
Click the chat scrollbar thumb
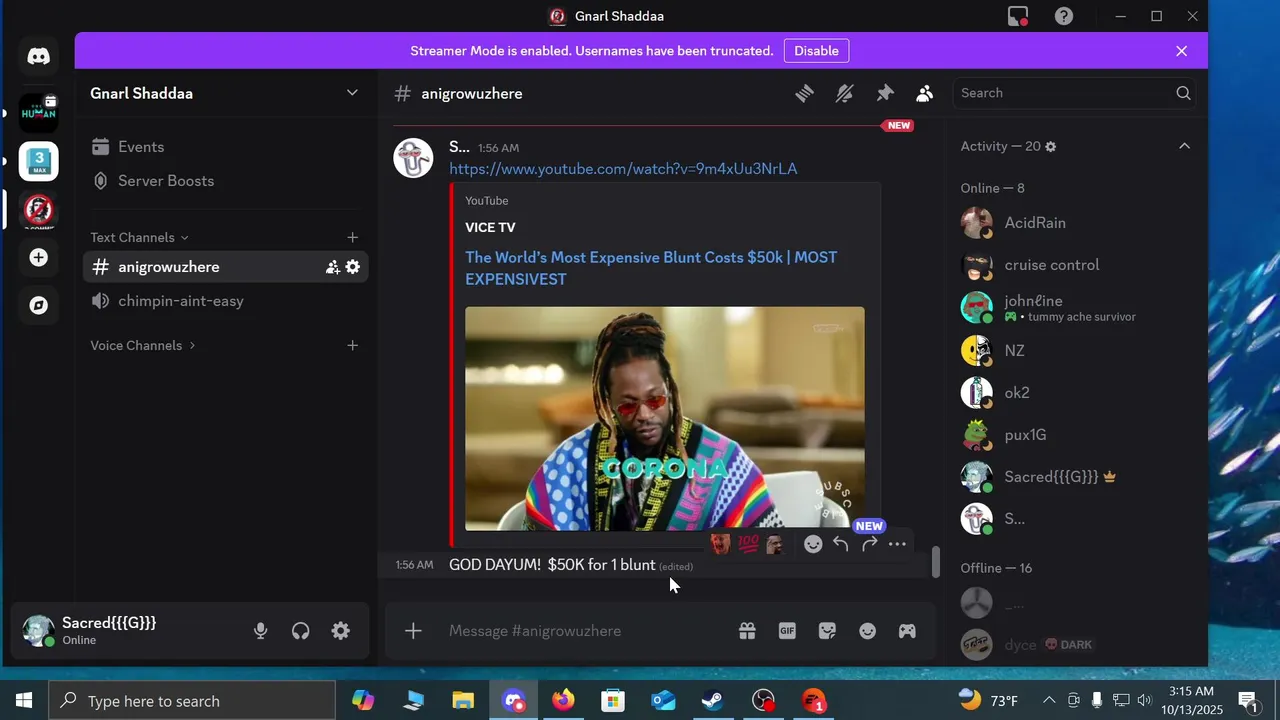click(936, 562)
